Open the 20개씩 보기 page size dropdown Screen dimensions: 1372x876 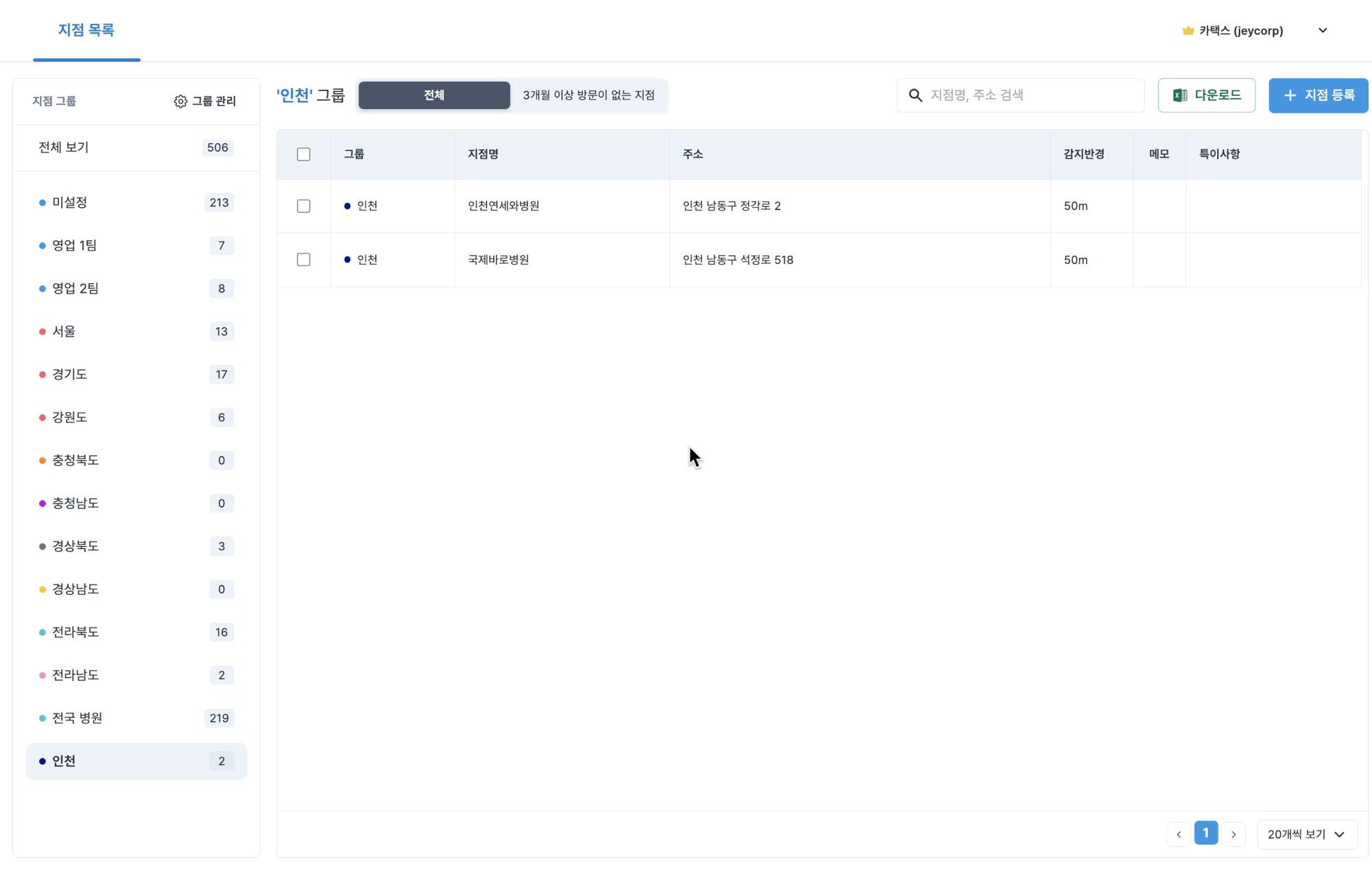click(x=1306, y=834)
